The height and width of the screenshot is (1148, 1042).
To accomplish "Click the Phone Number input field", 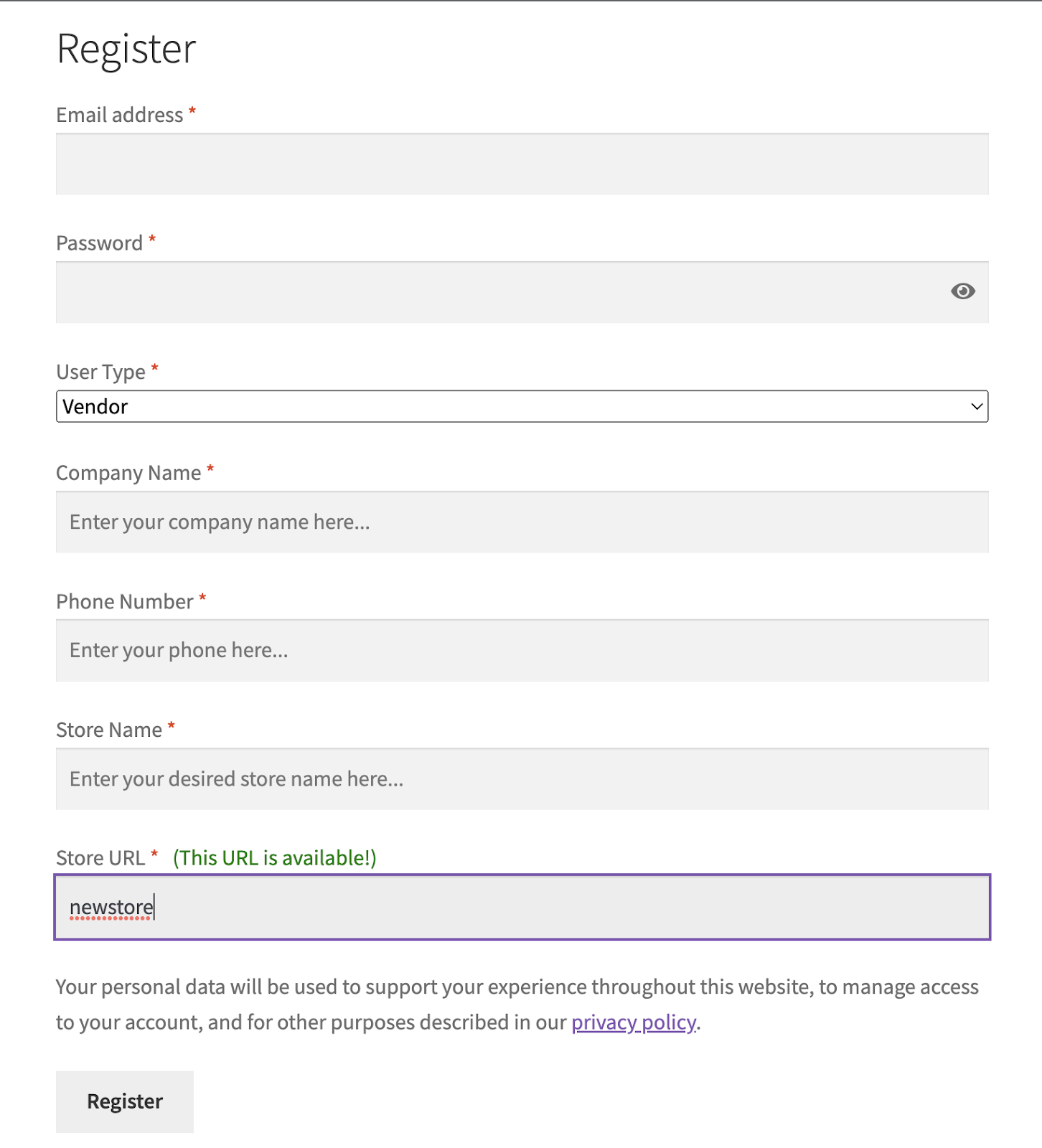I will 522,651.
